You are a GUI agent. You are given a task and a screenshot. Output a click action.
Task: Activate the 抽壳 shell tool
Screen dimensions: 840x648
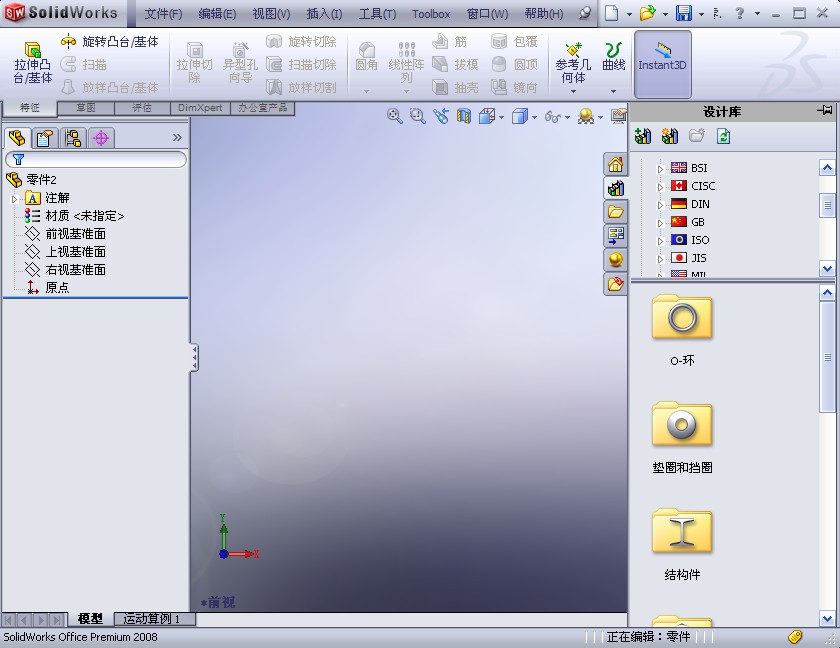(x=460, y=87)
